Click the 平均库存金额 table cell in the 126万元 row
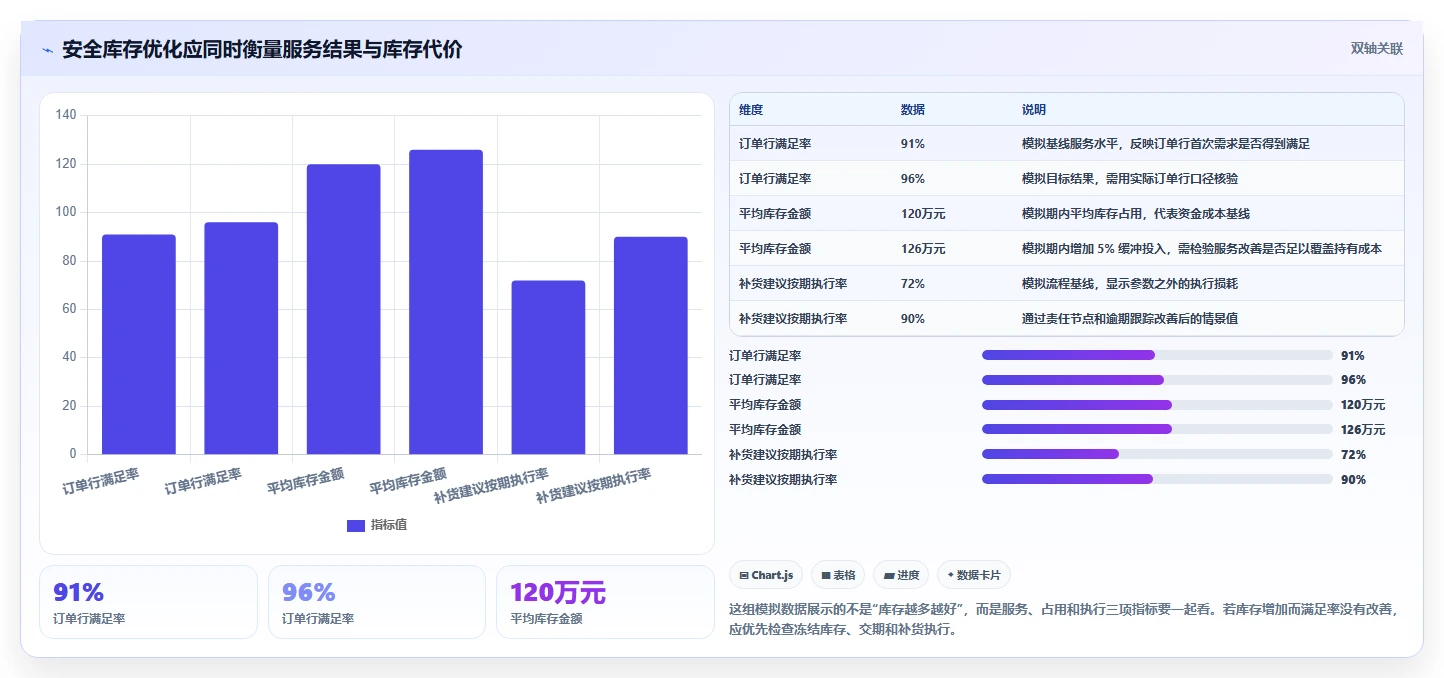The width and height of the screenshot is (1444, 678). click(x=775, y=249)
